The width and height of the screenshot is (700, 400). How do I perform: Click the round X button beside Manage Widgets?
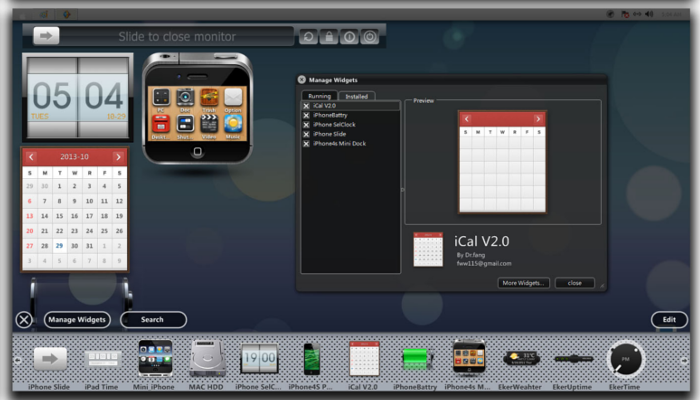(x=24, y=320)
